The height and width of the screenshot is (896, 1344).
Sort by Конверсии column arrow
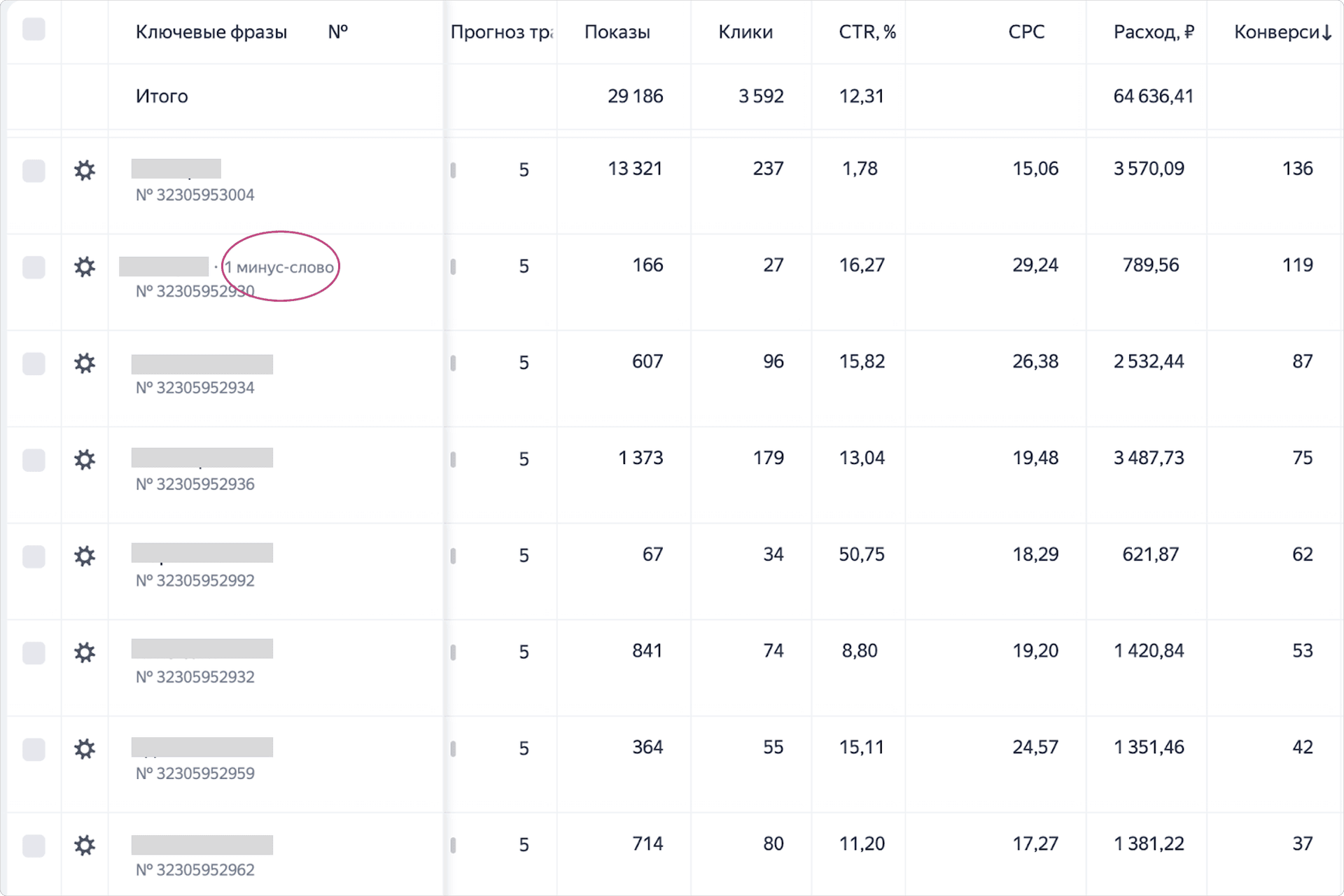coord(1326,33)
